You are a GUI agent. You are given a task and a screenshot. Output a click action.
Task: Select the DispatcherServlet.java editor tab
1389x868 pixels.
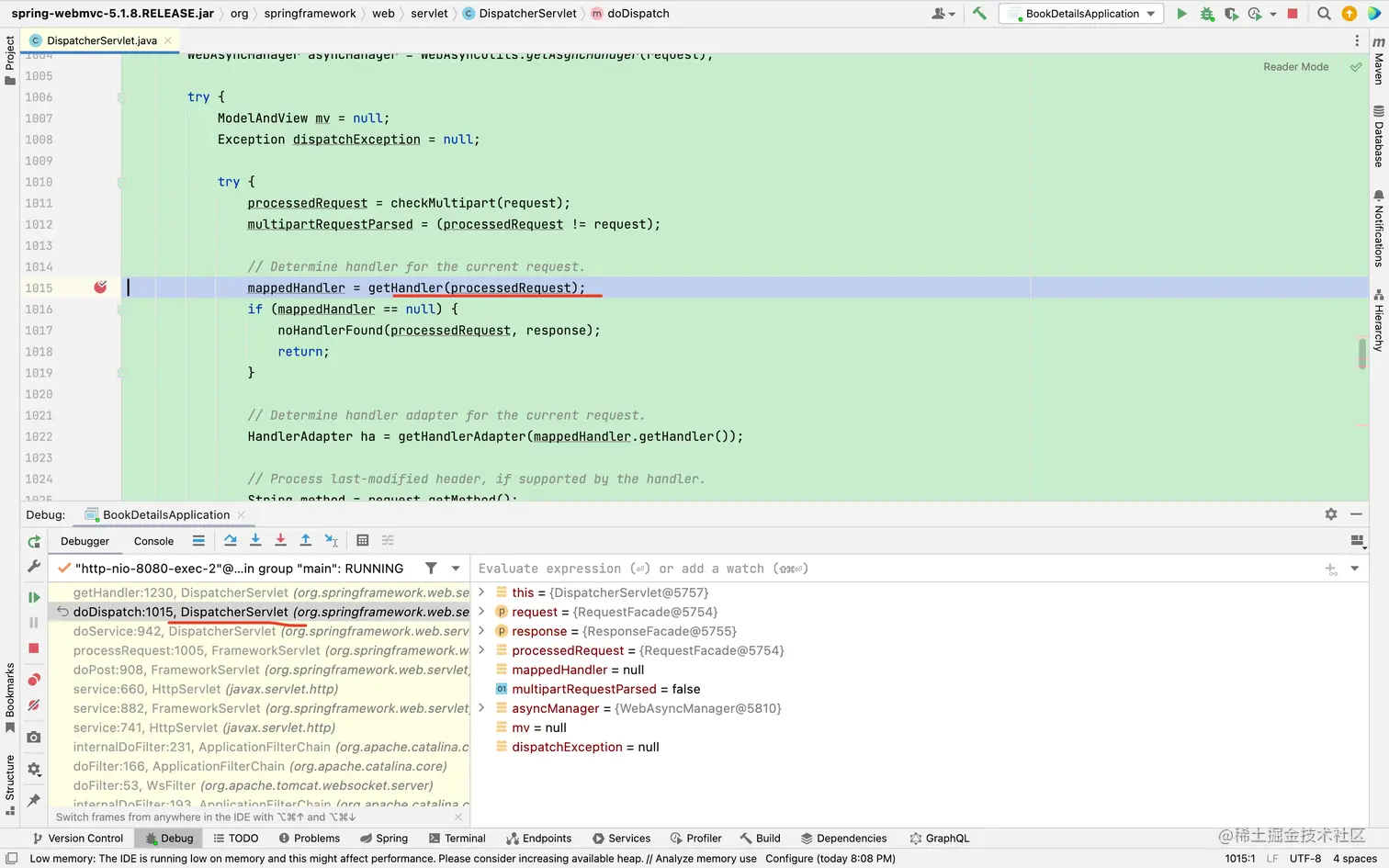pos(101,40)
